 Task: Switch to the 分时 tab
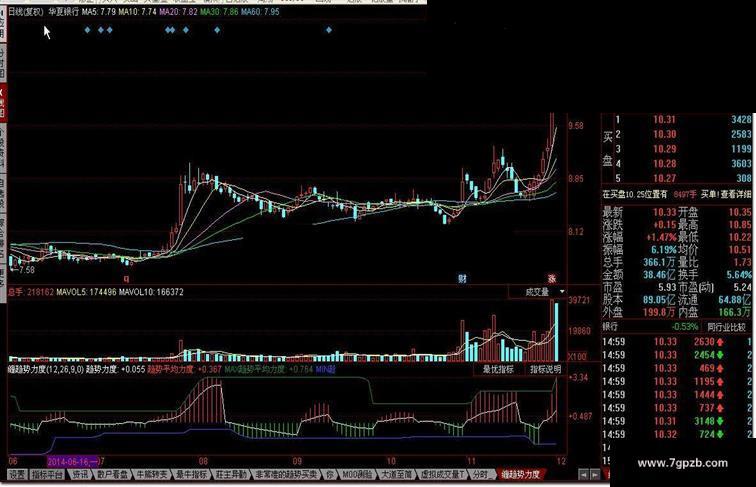coord(481,474)
